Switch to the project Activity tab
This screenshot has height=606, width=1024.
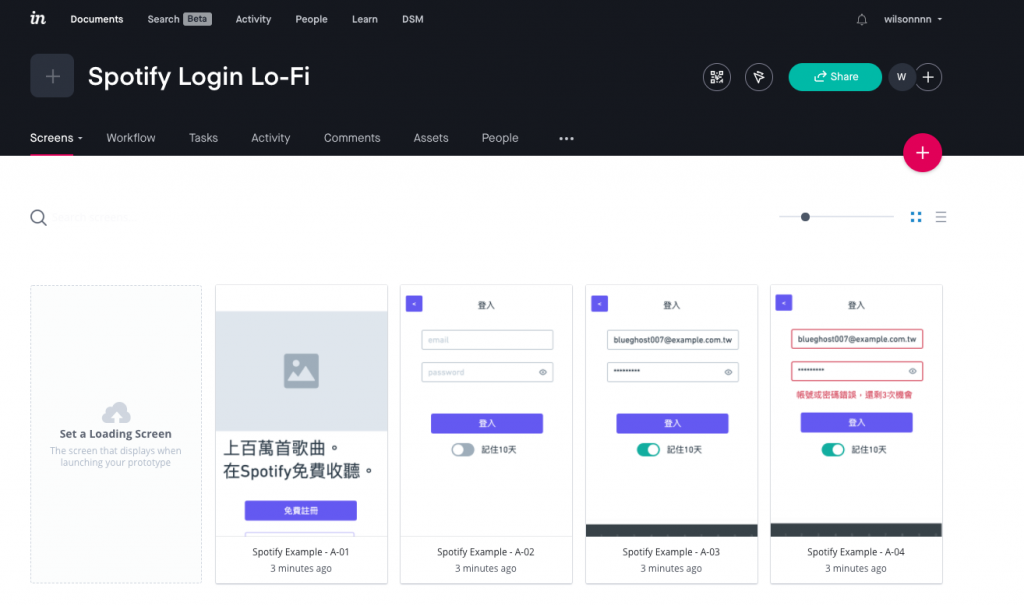[x=270, y=138]
